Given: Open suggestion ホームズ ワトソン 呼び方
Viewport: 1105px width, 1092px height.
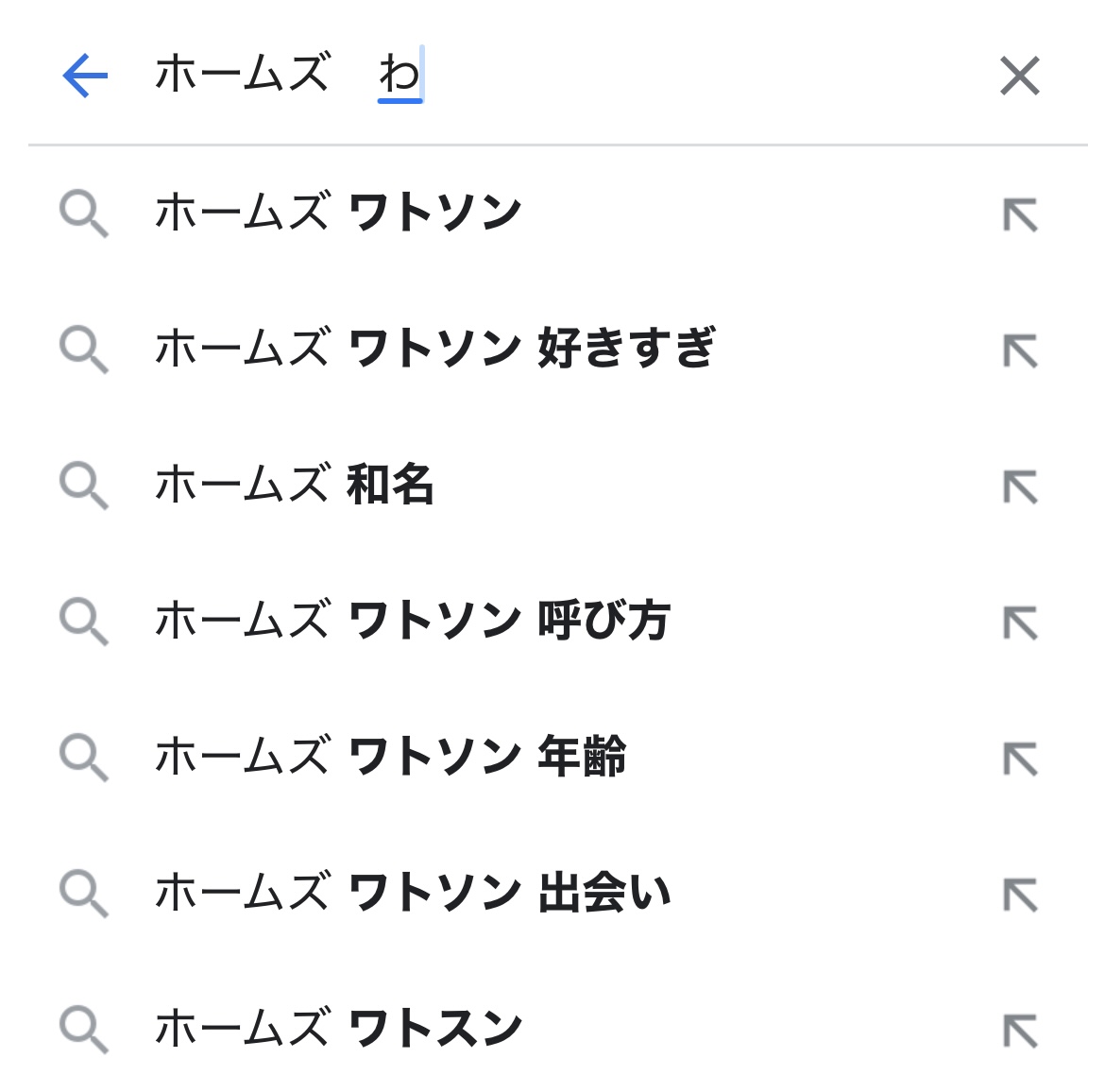Looking at the screenshot, I should 412,621.
